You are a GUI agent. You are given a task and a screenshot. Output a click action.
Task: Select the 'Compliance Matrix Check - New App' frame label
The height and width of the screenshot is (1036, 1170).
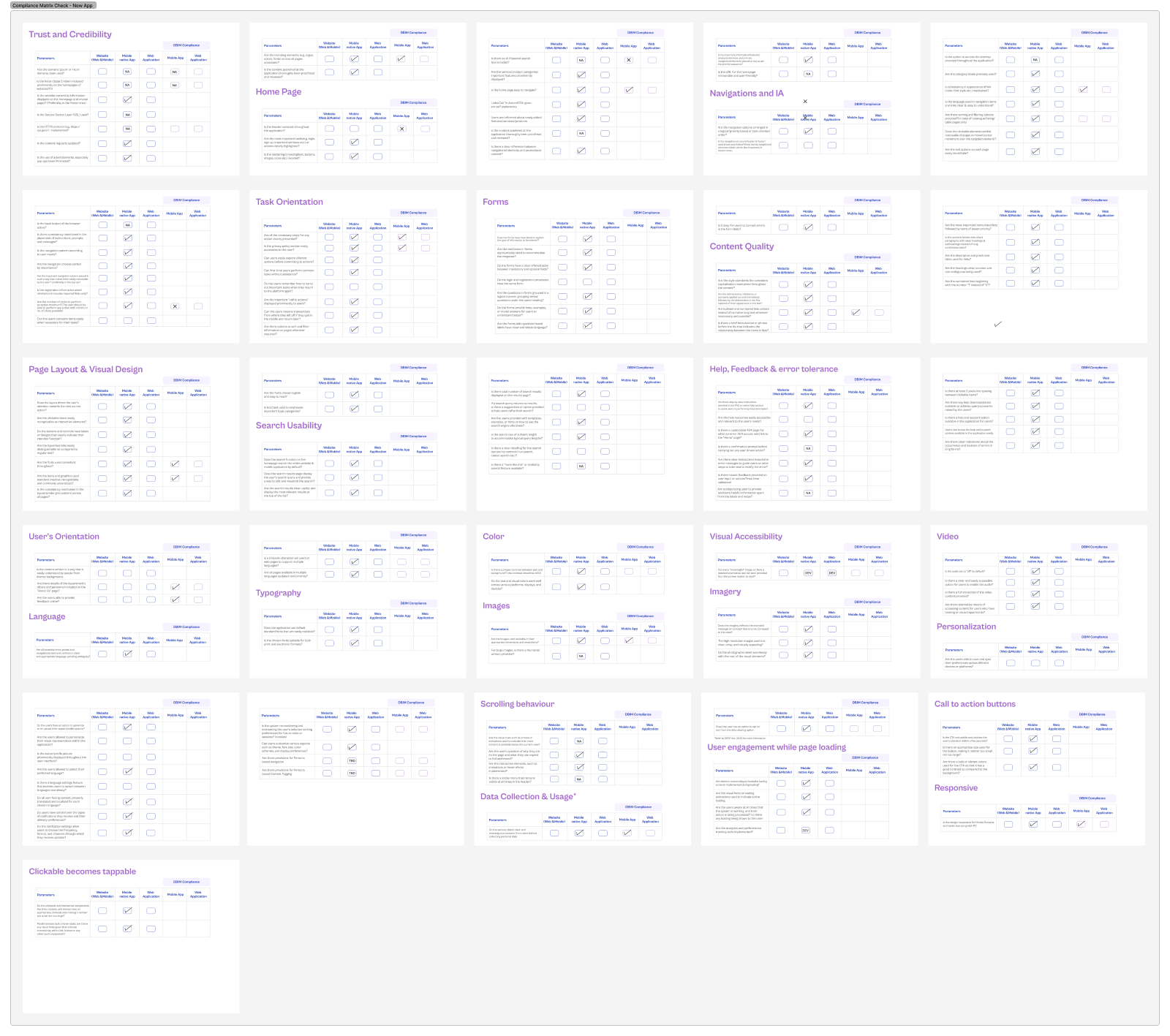(x=52, y=5)
